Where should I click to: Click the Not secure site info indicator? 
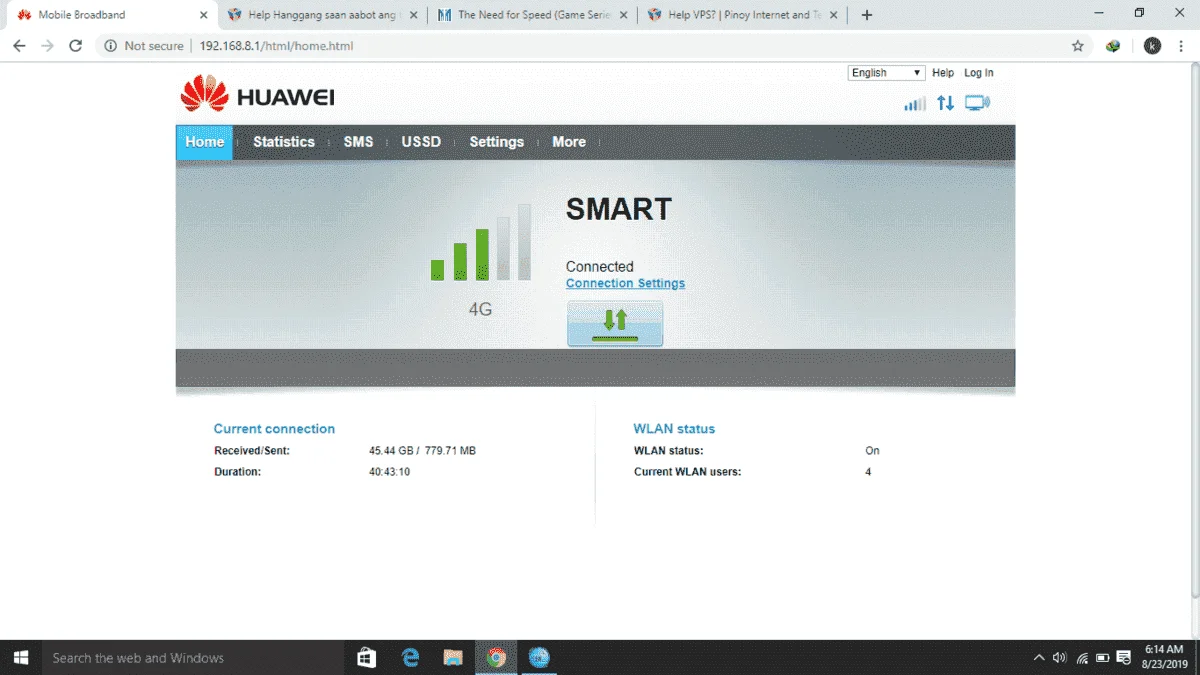point(143,46)
